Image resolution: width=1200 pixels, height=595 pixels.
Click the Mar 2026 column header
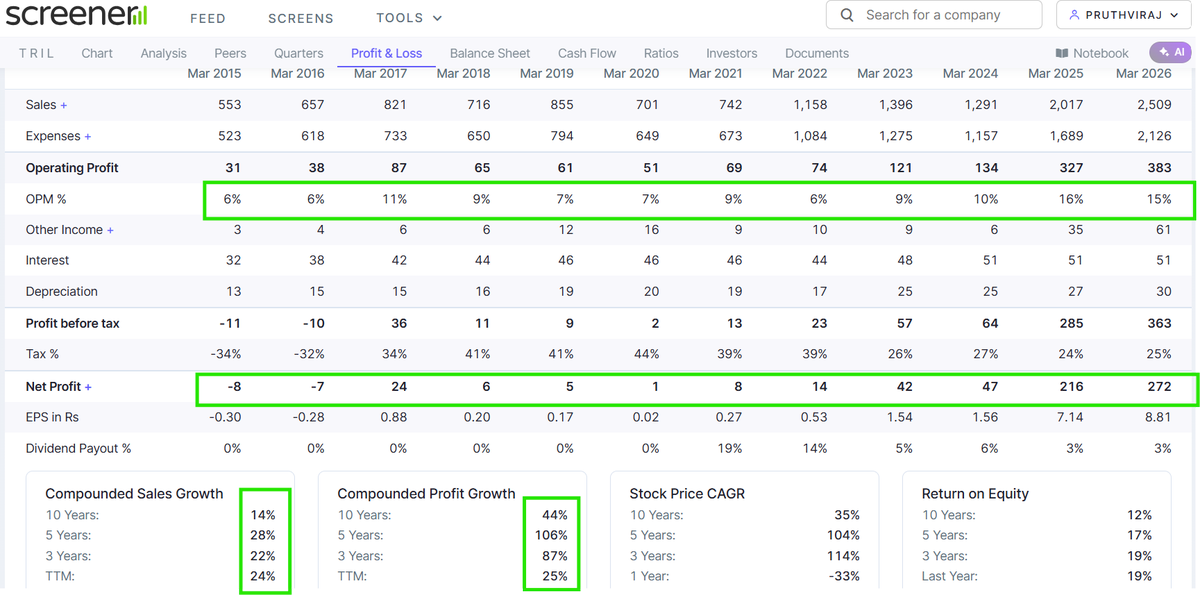1143,73
